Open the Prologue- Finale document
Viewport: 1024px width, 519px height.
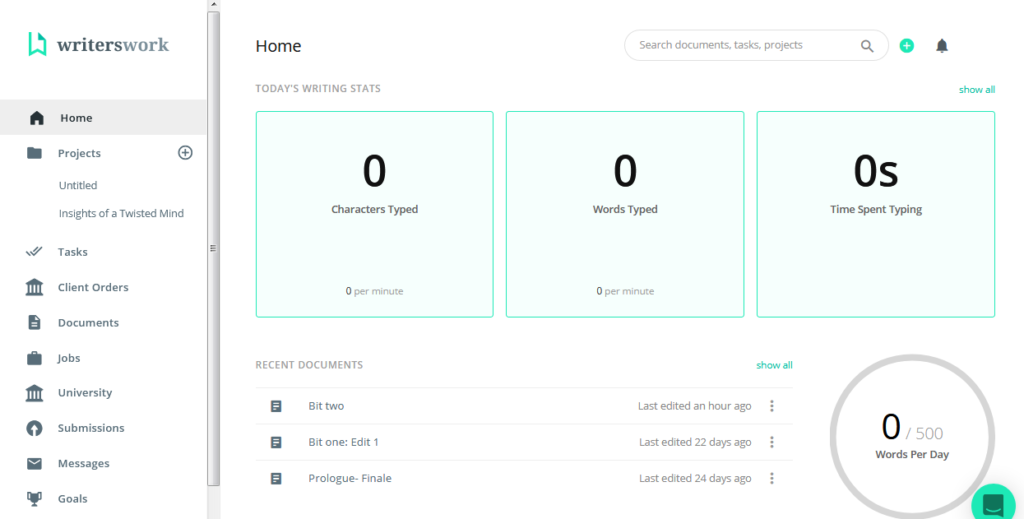pos(350,479)
